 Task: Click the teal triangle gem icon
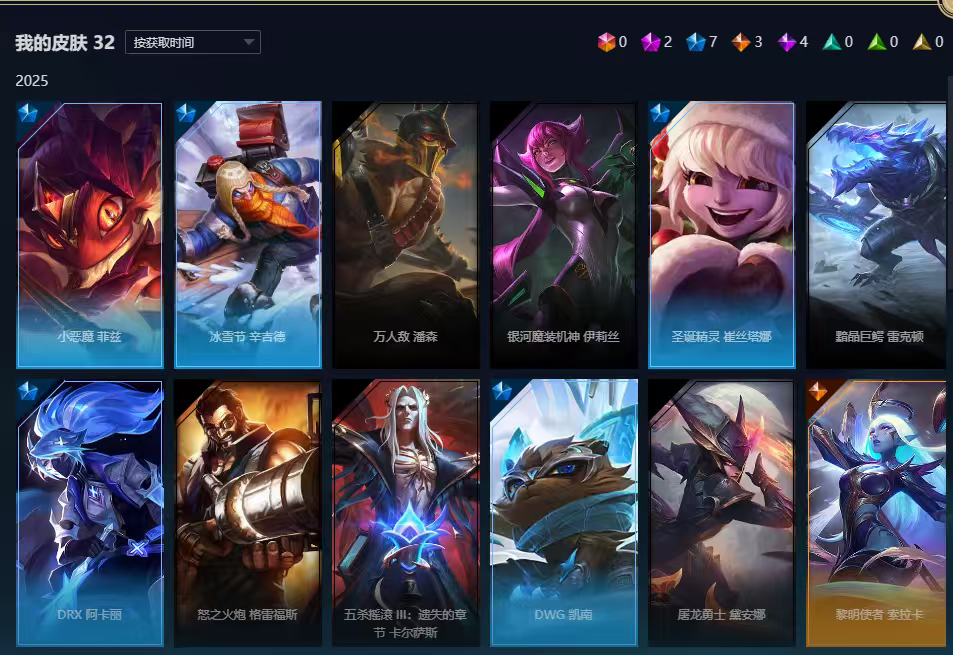[831, 42]
